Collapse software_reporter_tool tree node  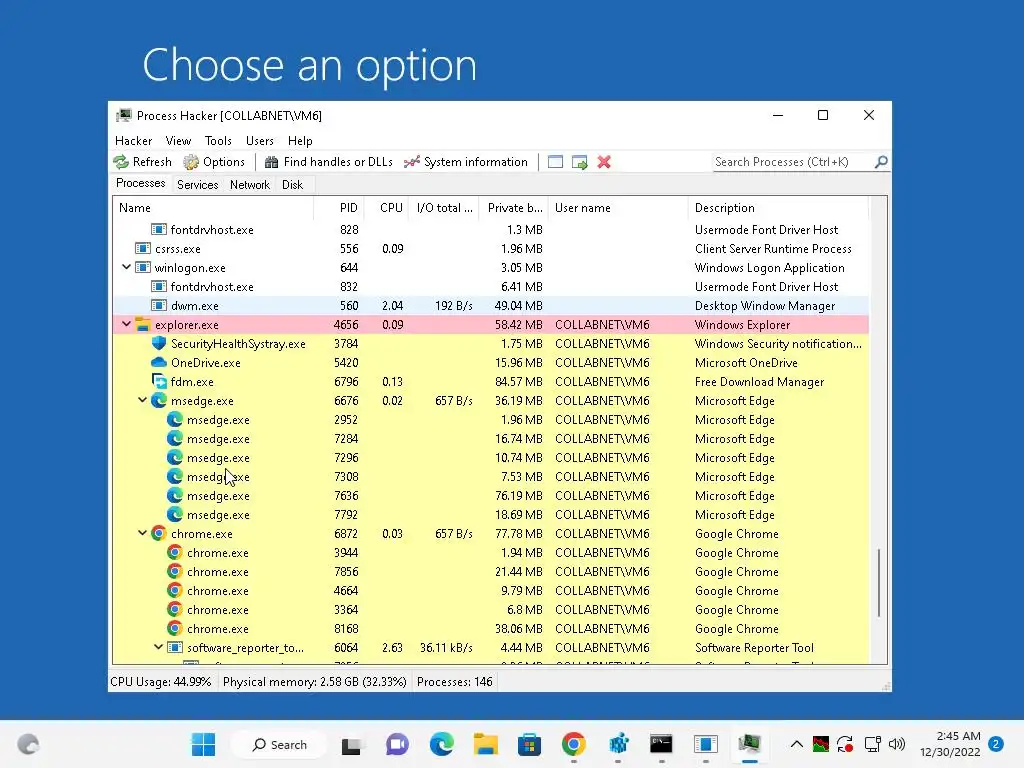[159, 647]
